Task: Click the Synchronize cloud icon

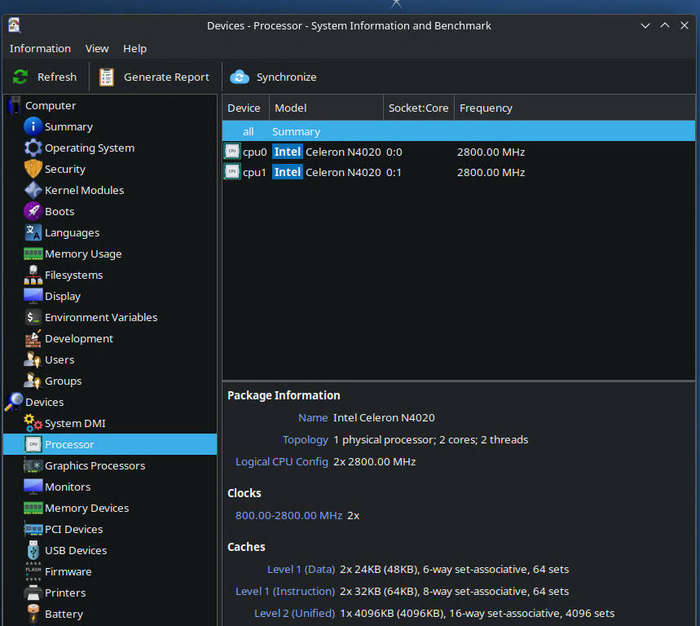Action: pyautogui.click(x=240, y=77)
